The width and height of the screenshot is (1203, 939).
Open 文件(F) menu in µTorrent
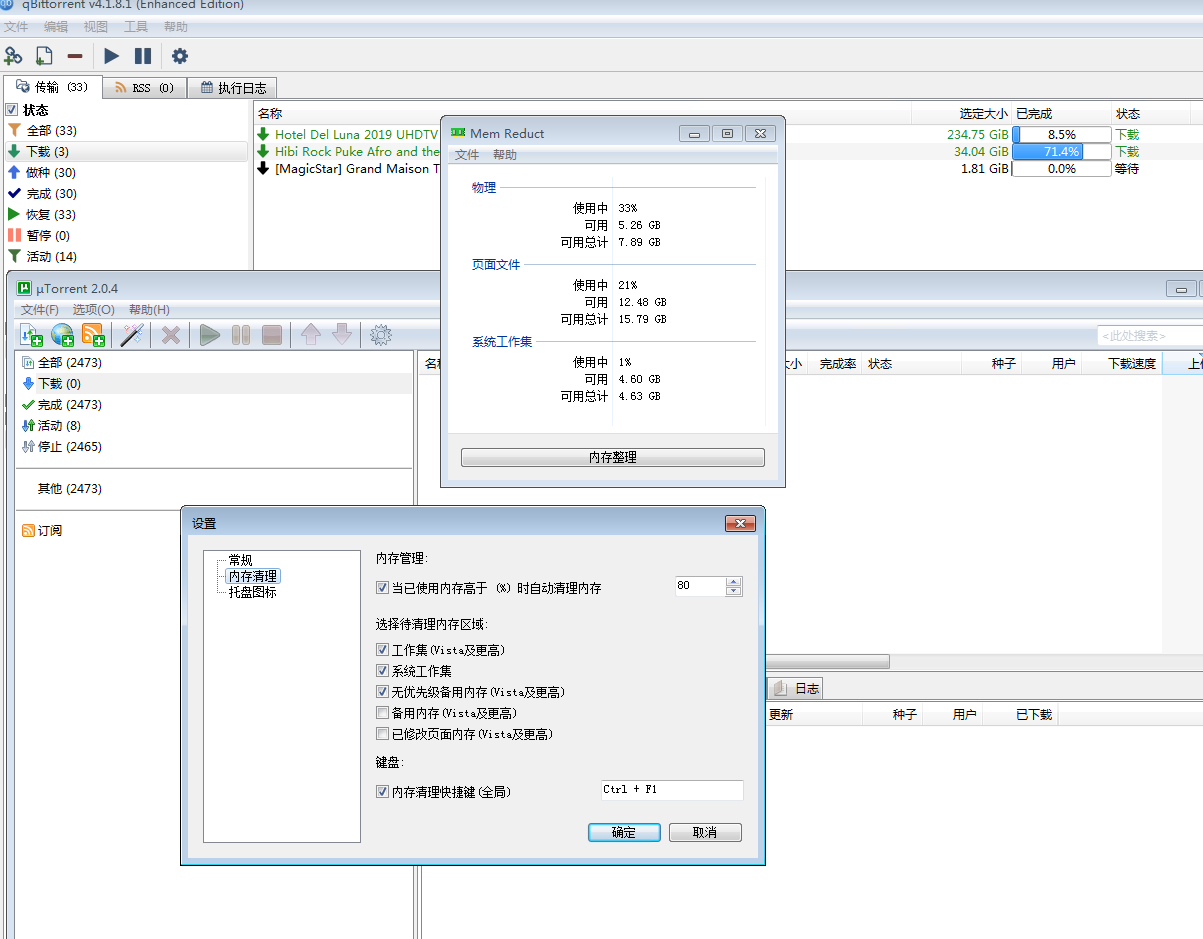coord(40,310)
